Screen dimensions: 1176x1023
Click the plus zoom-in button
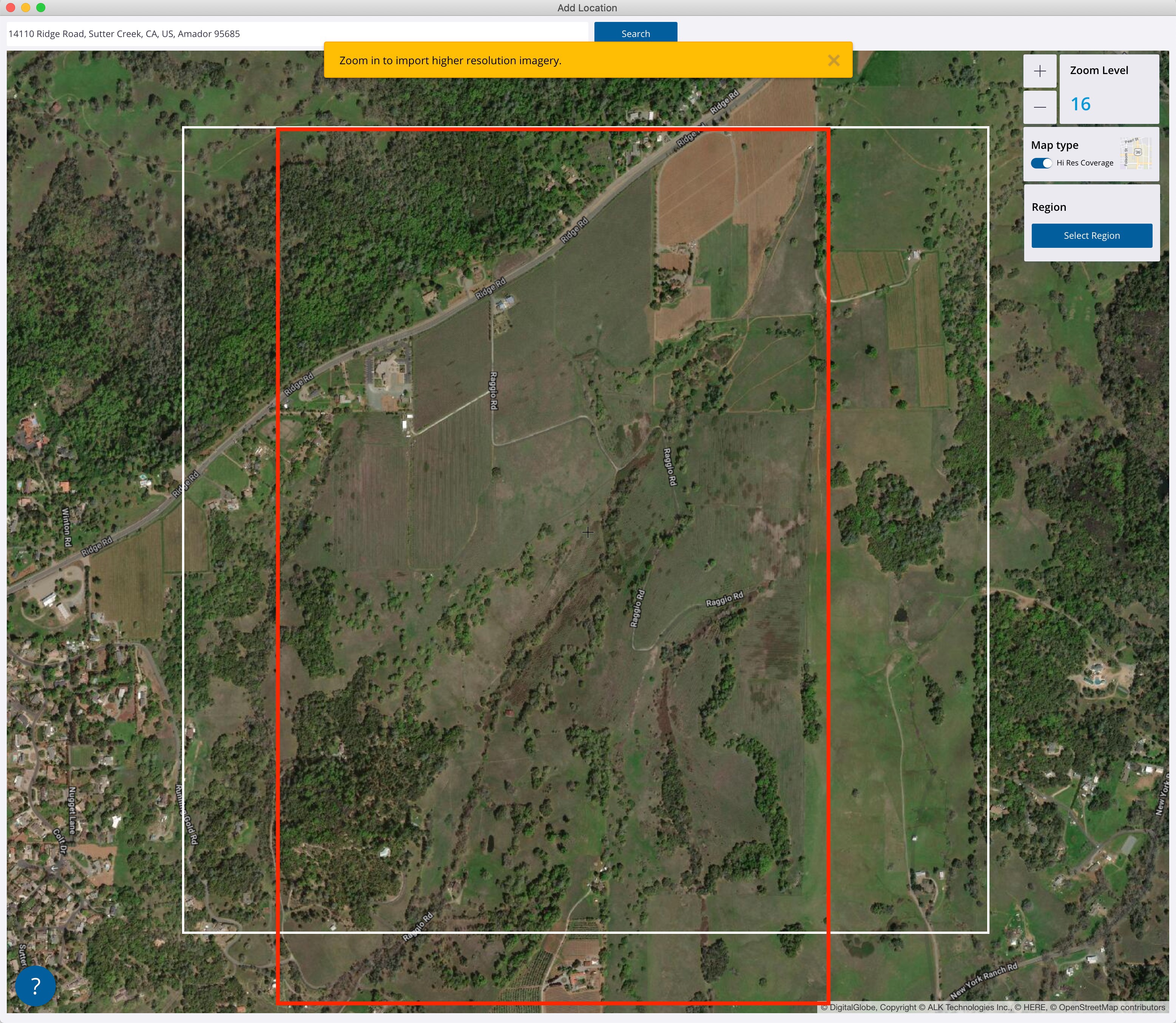[x=1040, y=71]
